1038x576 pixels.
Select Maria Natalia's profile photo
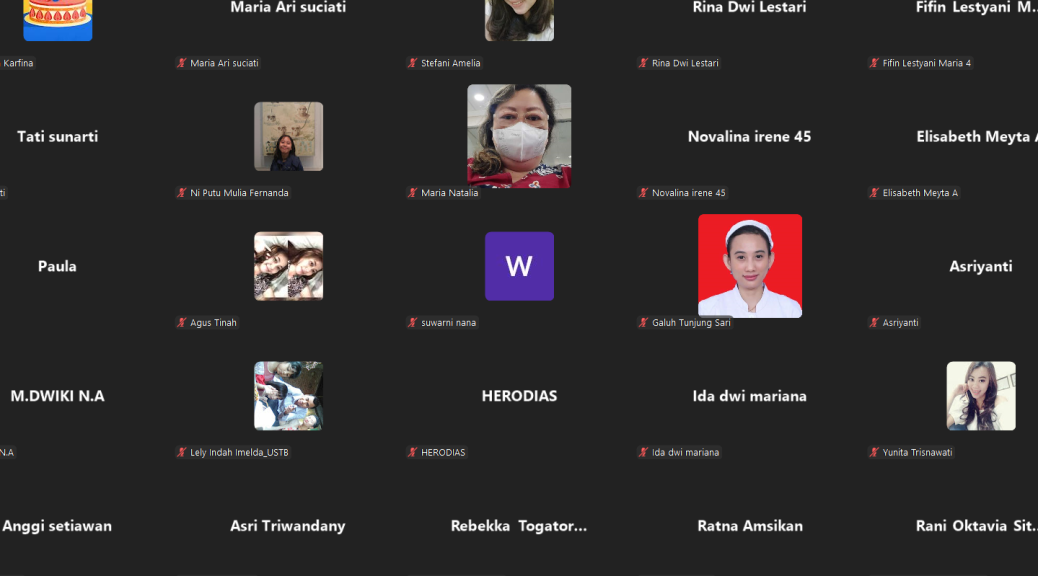pos(519,136)
